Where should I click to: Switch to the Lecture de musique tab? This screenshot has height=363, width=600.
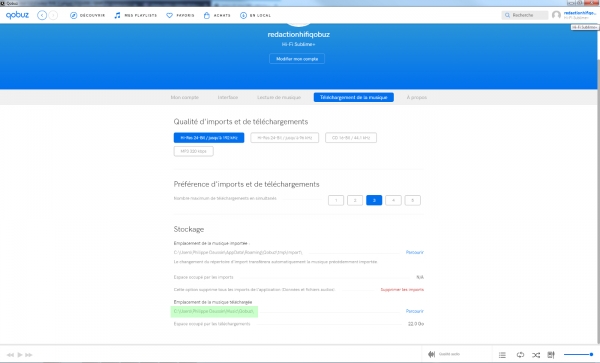pyautogui.click(x=279, y=98)
